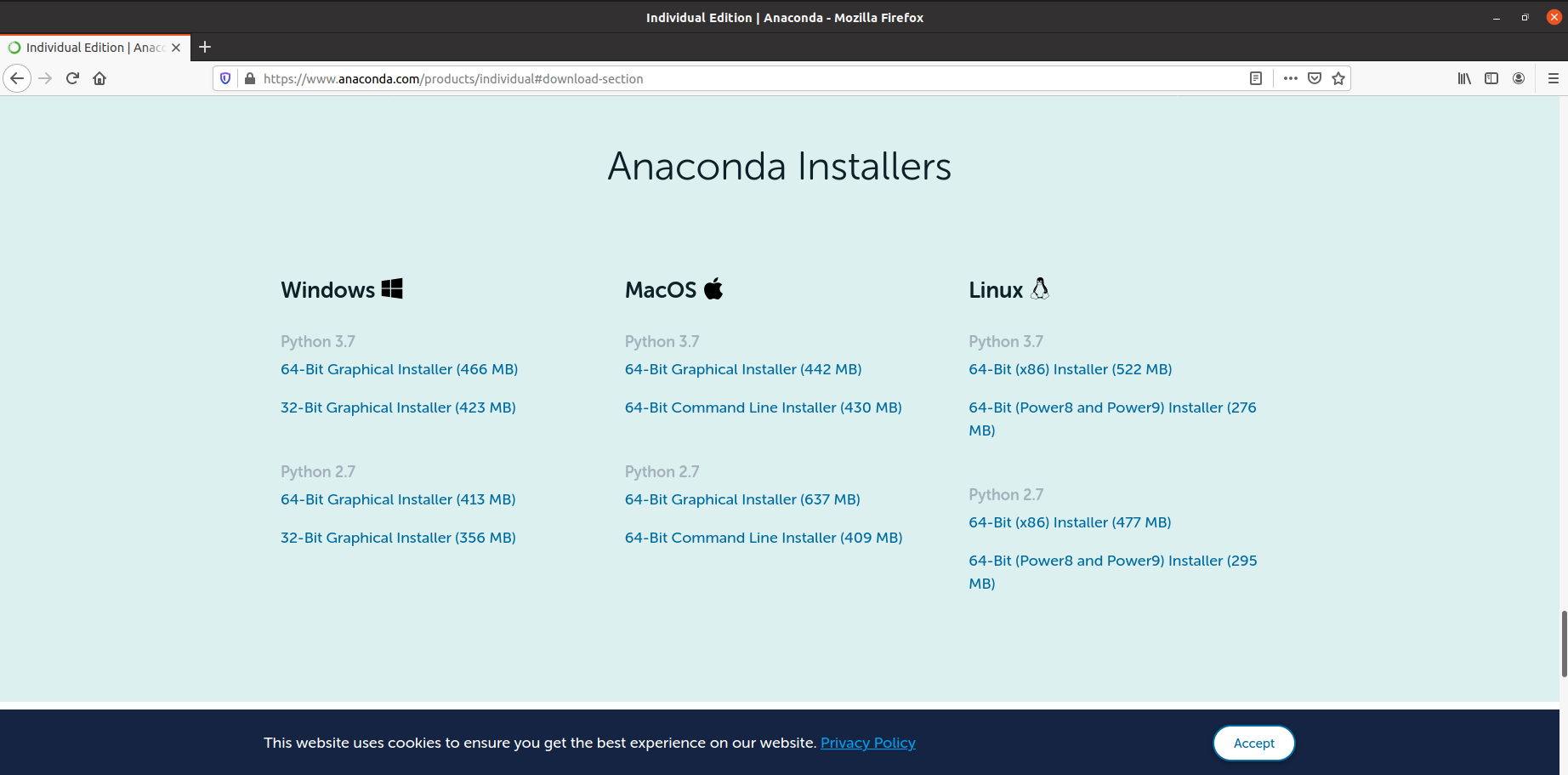Screen dimensions: 1568x775
Task: Download Windows Python 3.7 32-Bit Graphical Installer (423 MB)
Action: tap(399, 407)
